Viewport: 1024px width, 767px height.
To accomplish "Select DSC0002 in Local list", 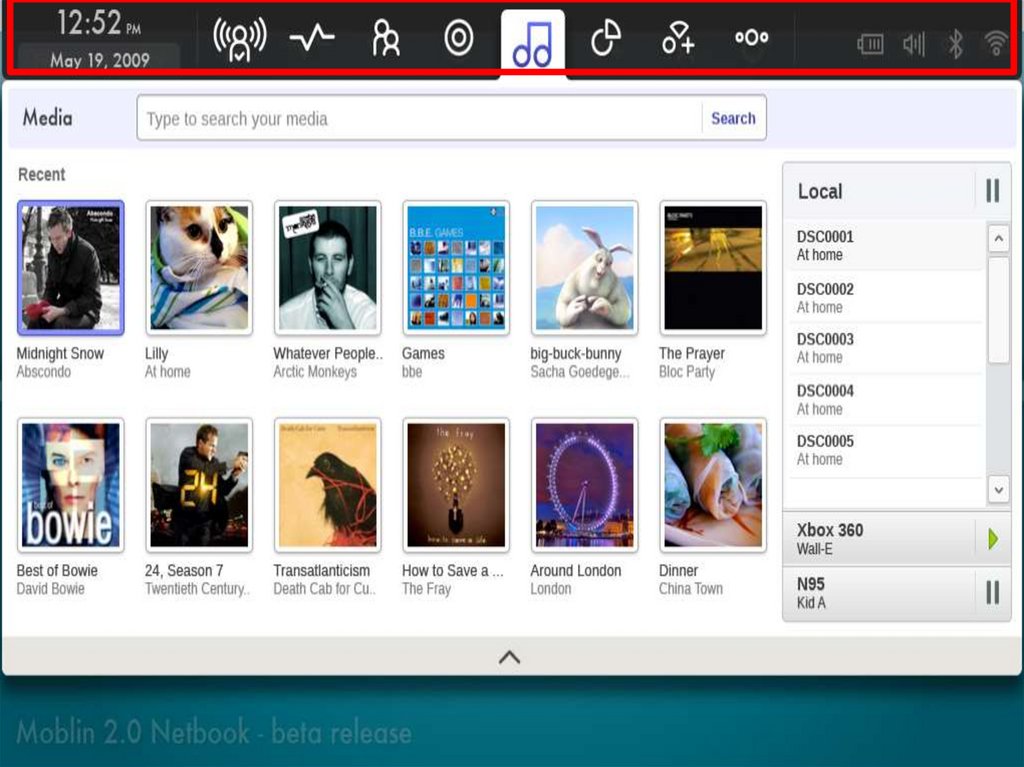I will (884, 297).
